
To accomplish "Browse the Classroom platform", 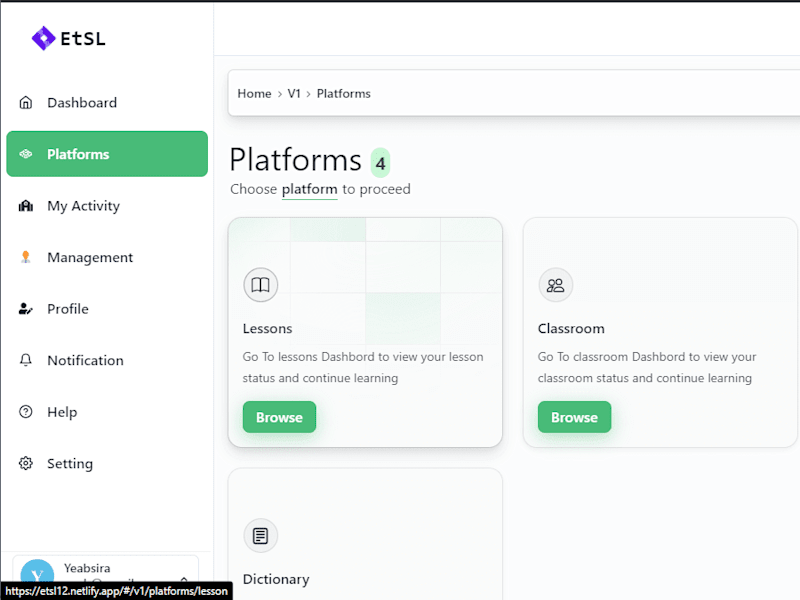I will [x=574, y=417].
